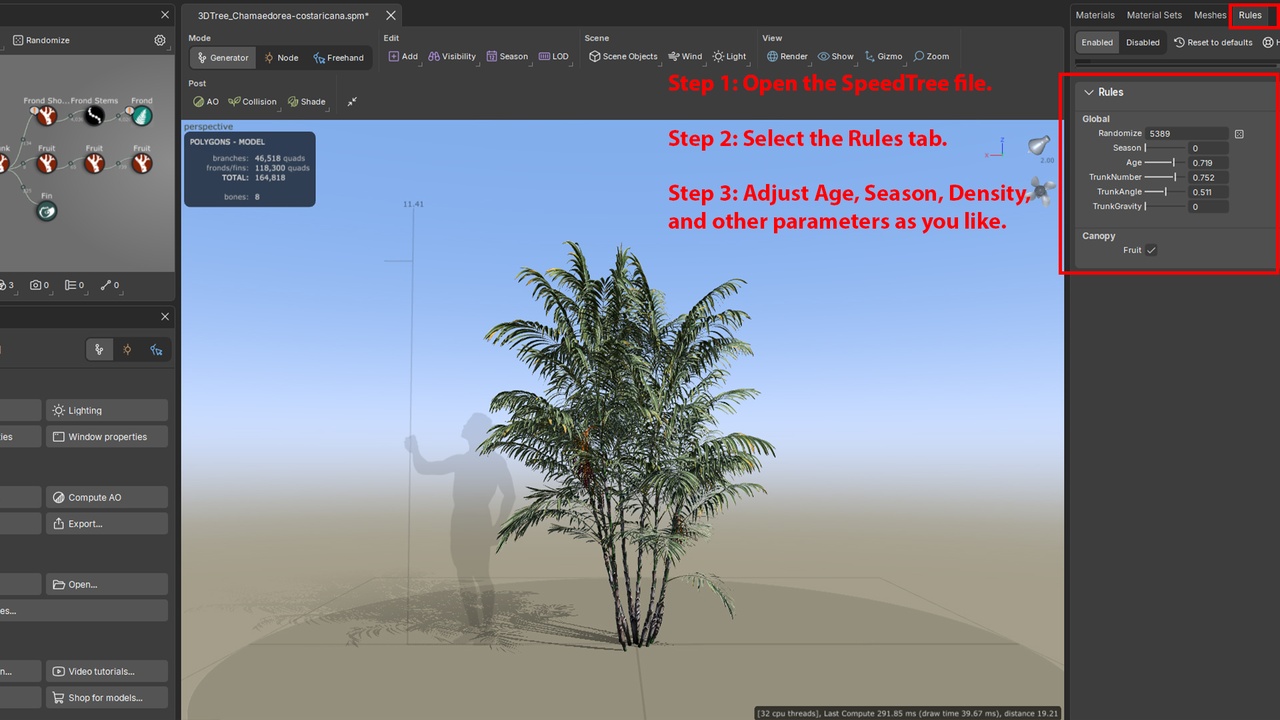
Task: Open the Season menu in Edit toolbar
Action: (507, 56)
